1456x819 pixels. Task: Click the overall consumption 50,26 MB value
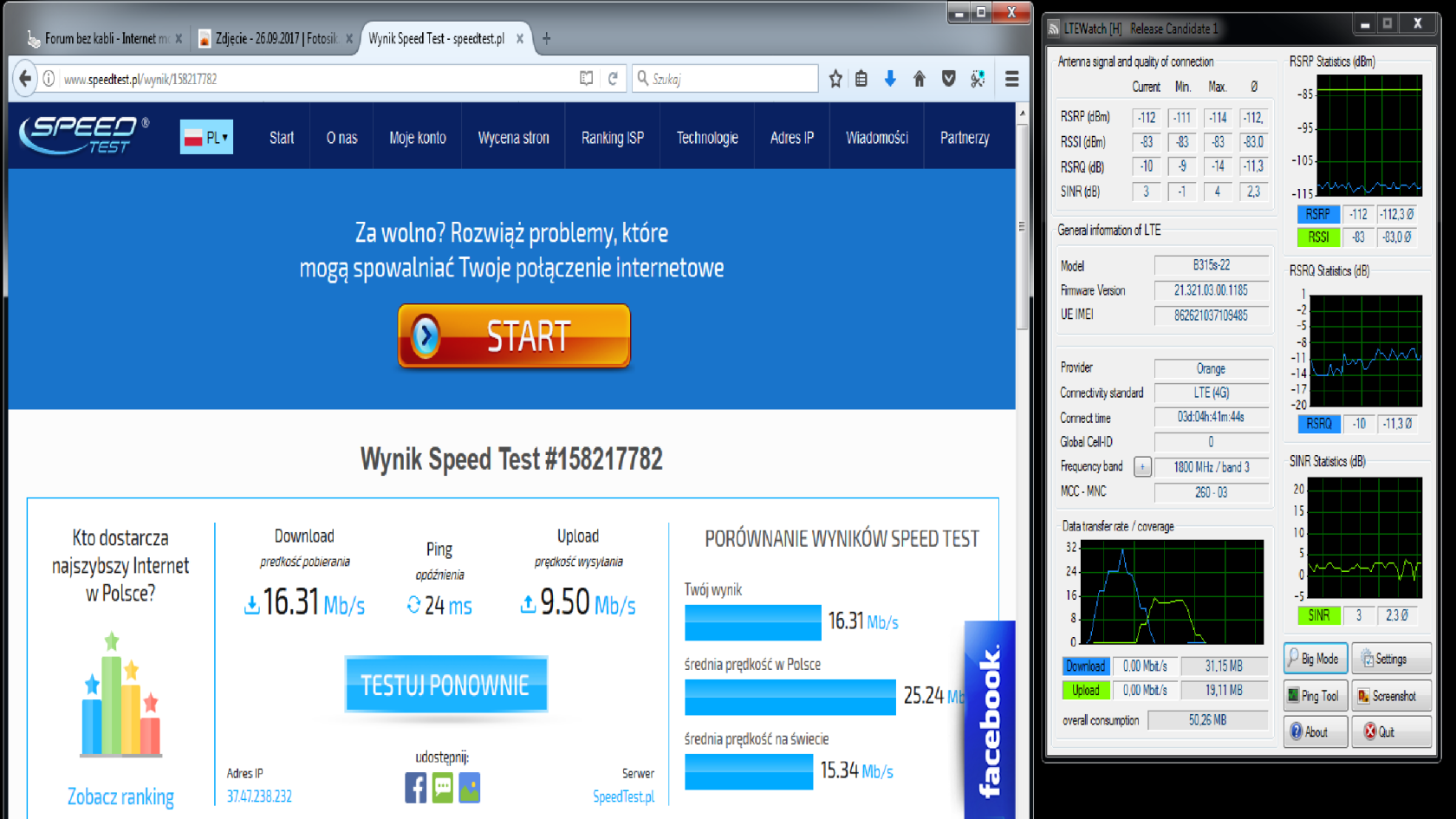(1207, 720)
